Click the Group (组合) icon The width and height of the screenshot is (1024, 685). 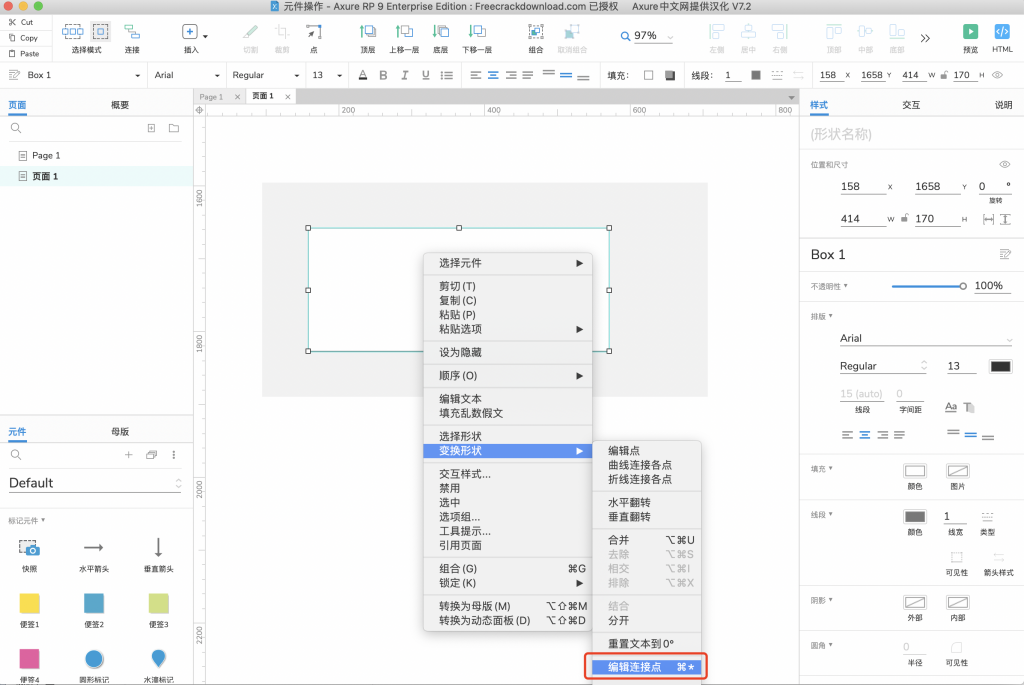[536, 32]
